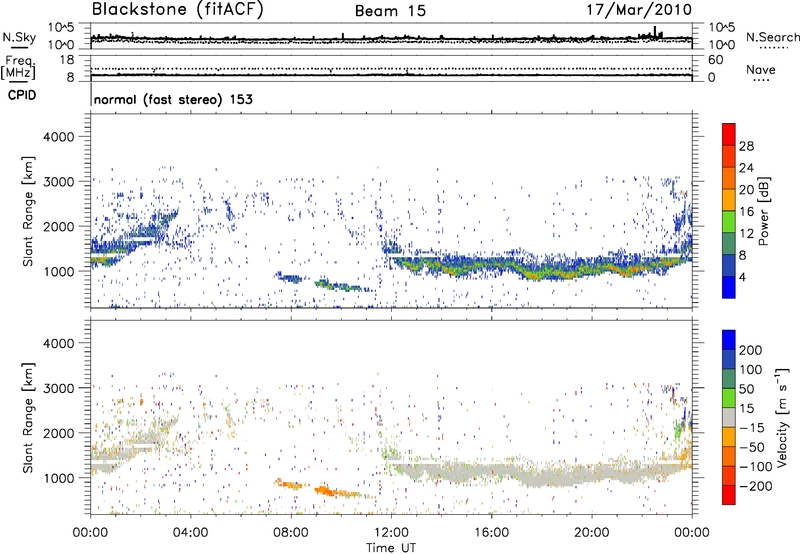This screenshot has height=554, width=800.
Task: Click the '04:00' time tick label
Action: 190,533
